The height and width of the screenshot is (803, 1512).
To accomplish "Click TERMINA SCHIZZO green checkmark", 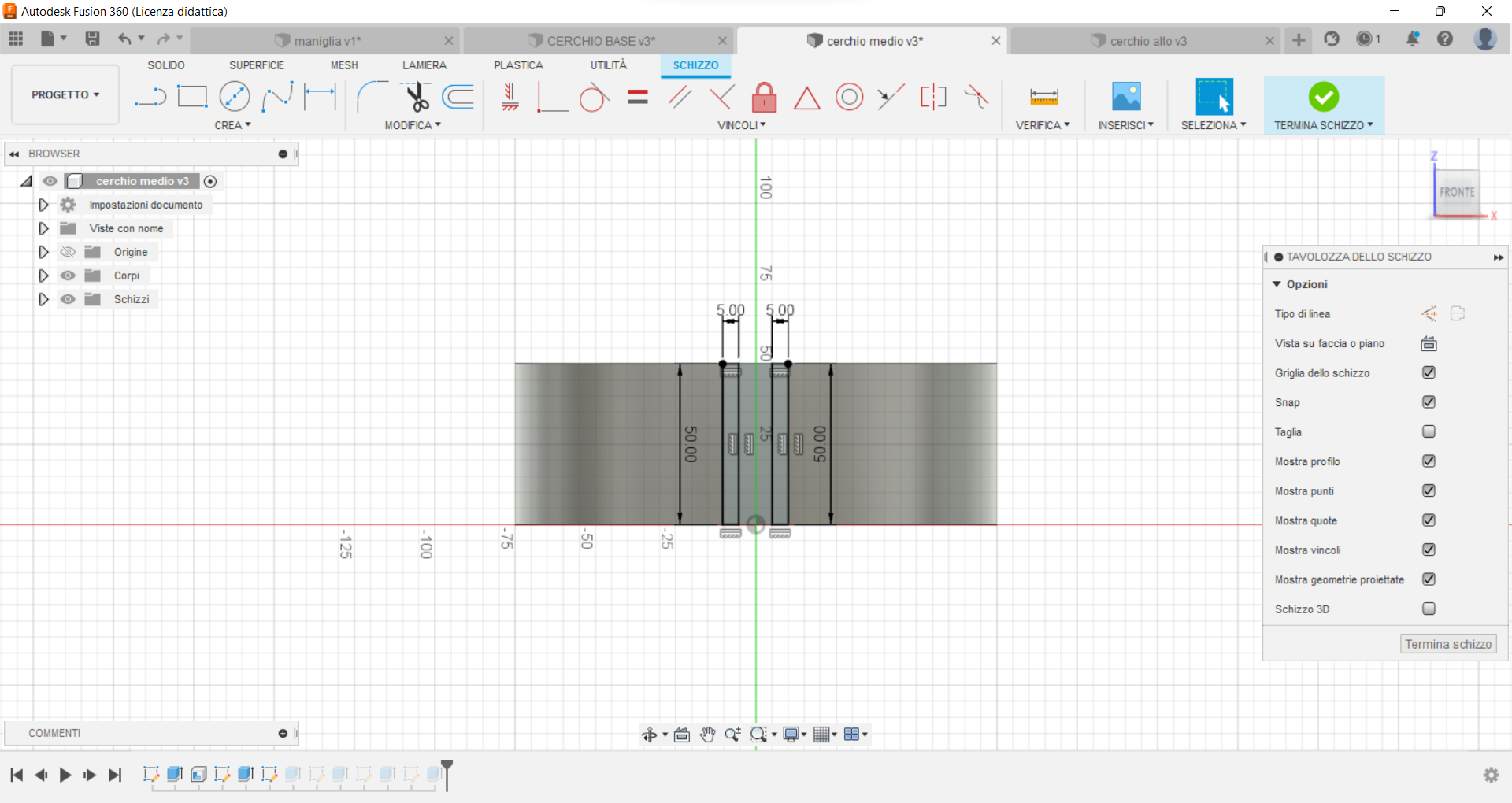I will tap(1324, 96).
